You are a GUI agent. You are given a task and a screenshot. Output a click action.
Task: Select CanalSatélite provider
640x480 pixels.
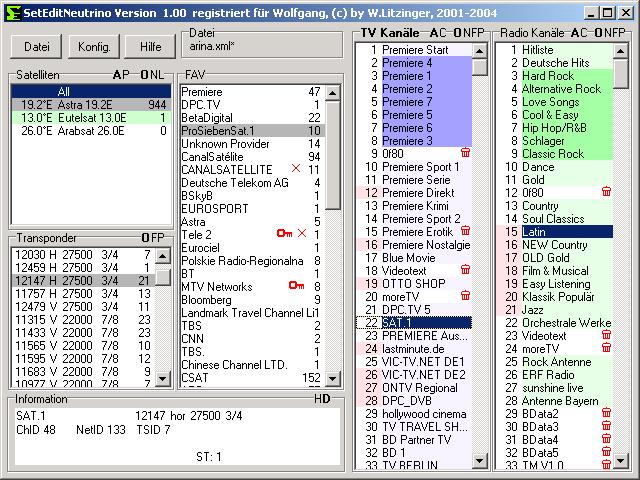(252, 157)
